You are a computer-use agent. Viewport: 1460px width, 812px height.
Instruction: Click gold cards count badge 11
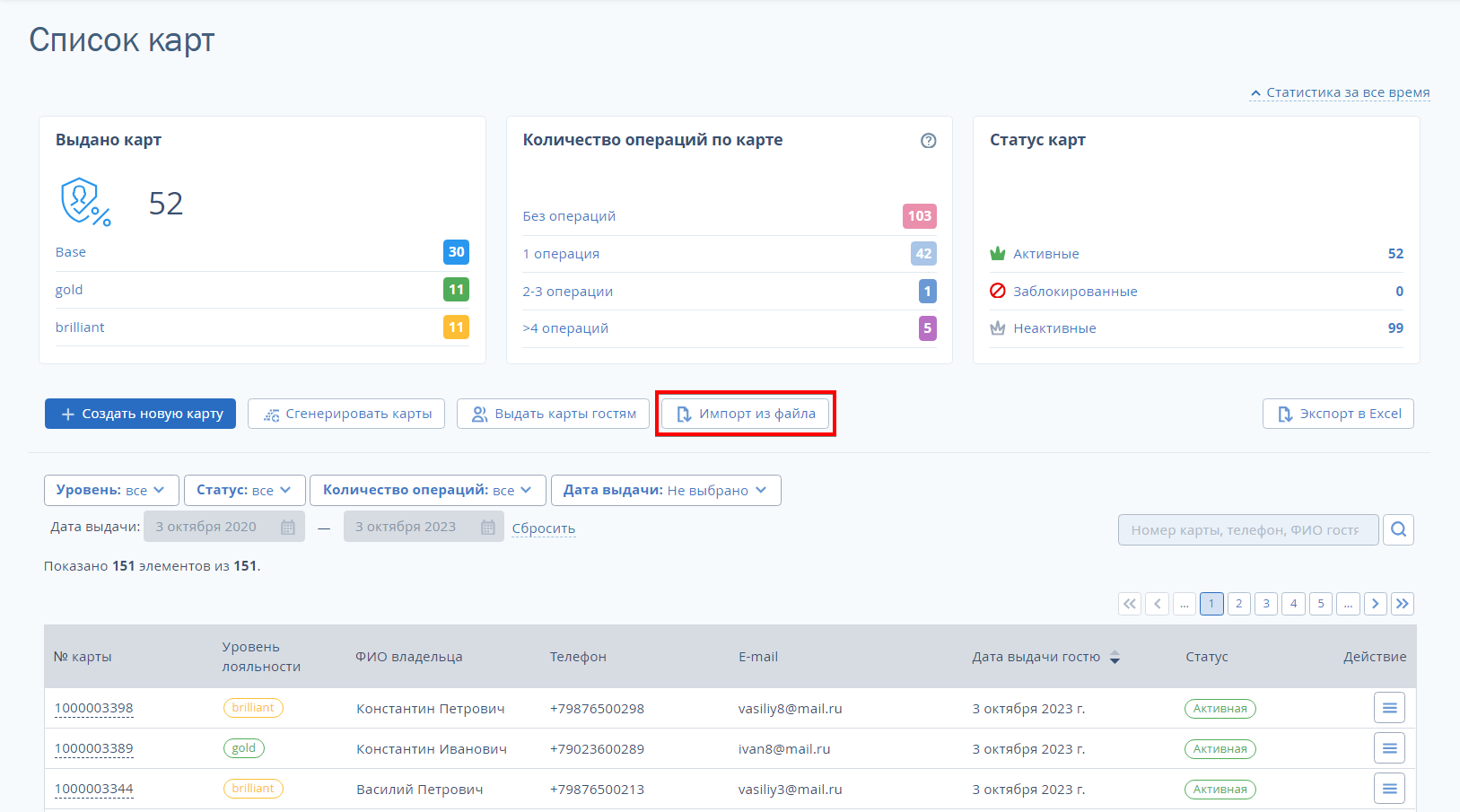[x=456, y=290]
